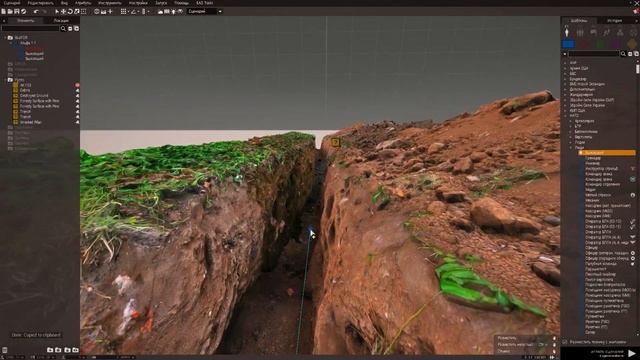Collapse the top folder in left tree

coord(5,38)
